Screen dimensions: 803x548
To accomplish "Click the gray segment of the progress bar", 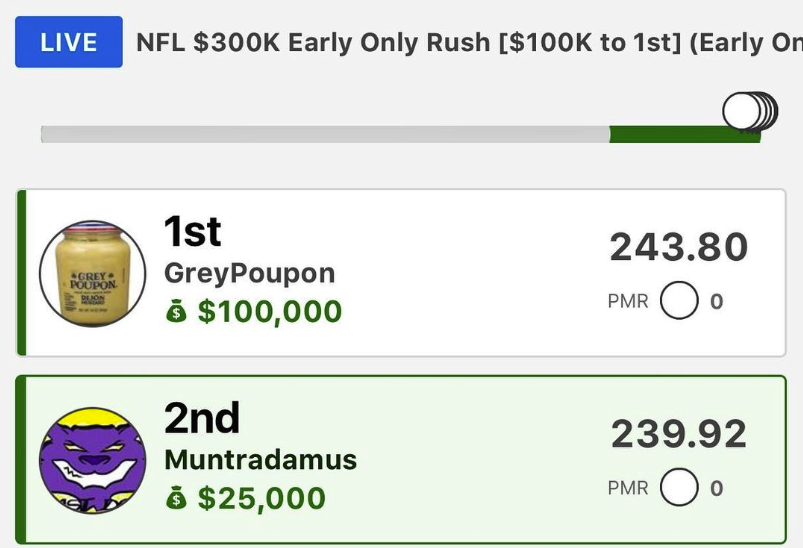I will (x=325, y=134).
